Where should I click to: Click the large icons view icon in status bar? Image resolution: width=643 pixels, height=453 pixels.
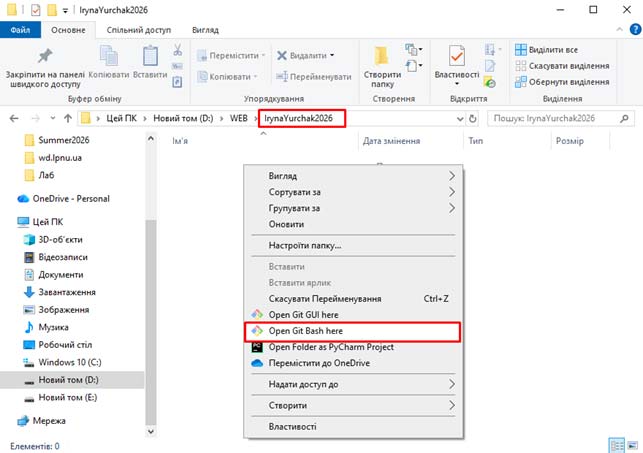pyautogui.click(x=633, y=445)
